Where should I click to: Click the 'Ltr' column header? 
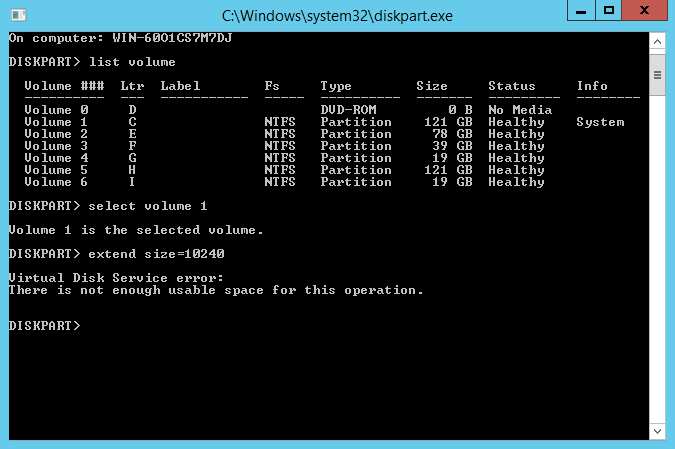coord(132,86)
